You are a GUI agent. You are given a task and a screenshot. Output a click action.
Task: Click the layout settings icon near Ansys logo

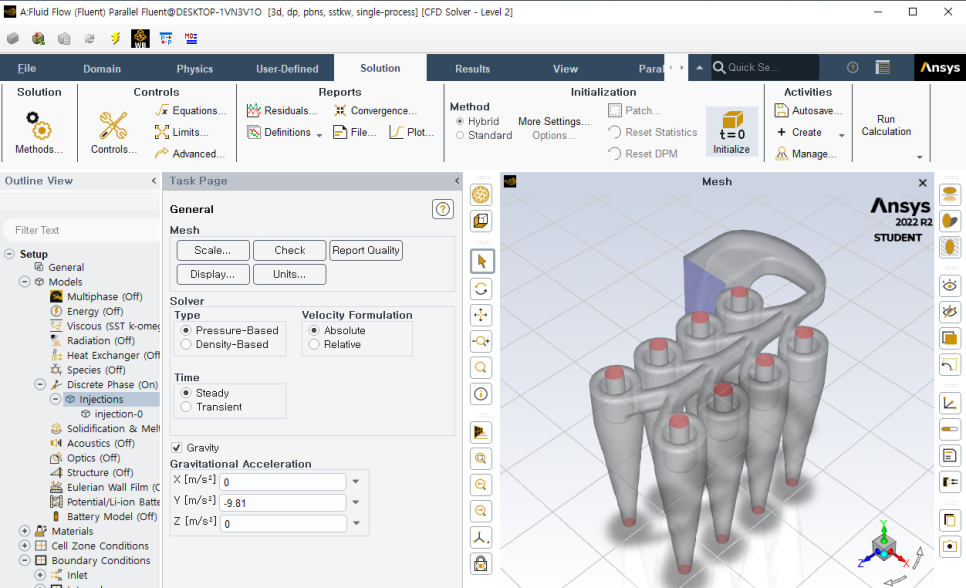click(x=883, y=68)
